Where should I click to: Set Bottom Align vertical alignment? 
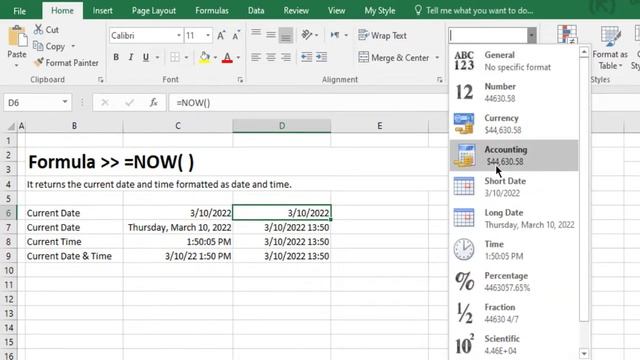(286, 36)
